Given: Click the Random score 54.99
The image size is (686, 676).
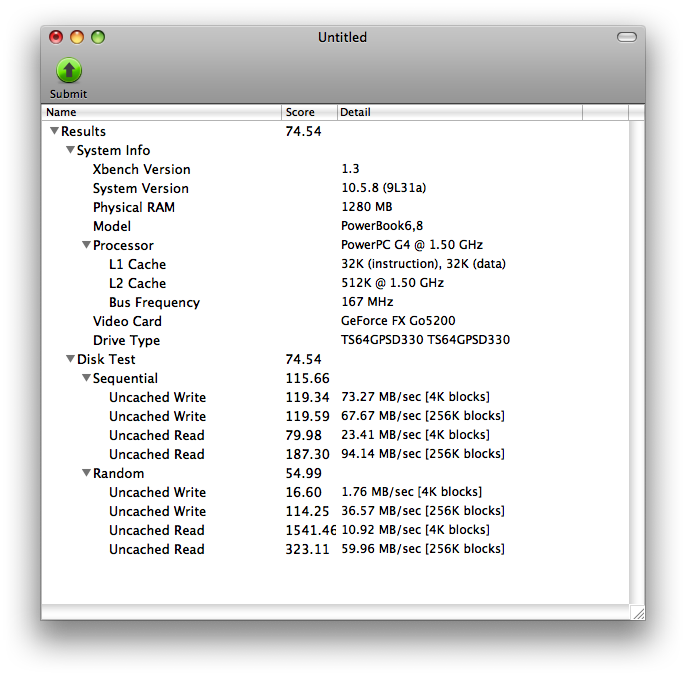Looking at the screenshot, I should 303,473.
